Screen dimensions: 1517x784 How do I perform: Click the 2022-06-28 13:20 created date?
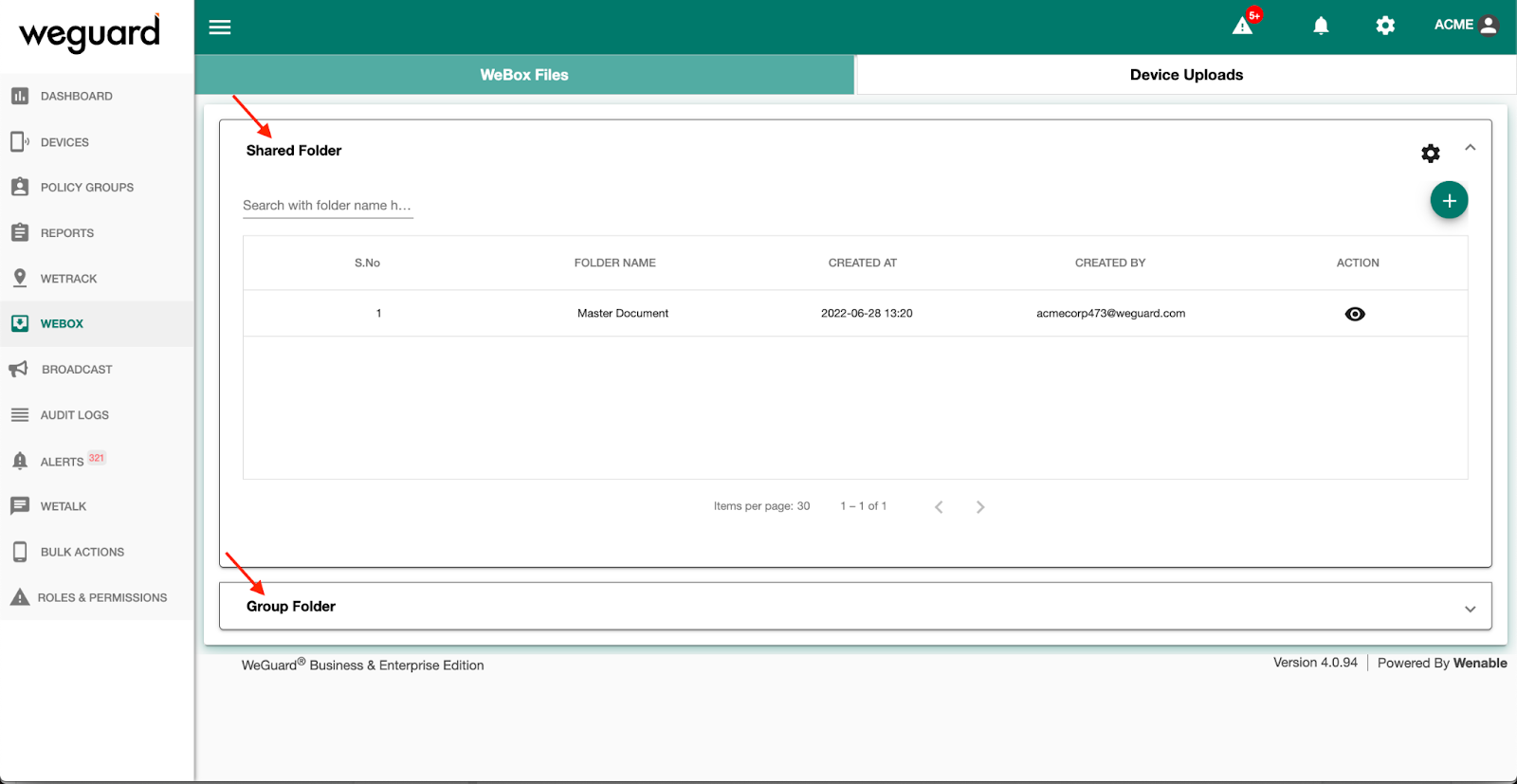(867, 313)
